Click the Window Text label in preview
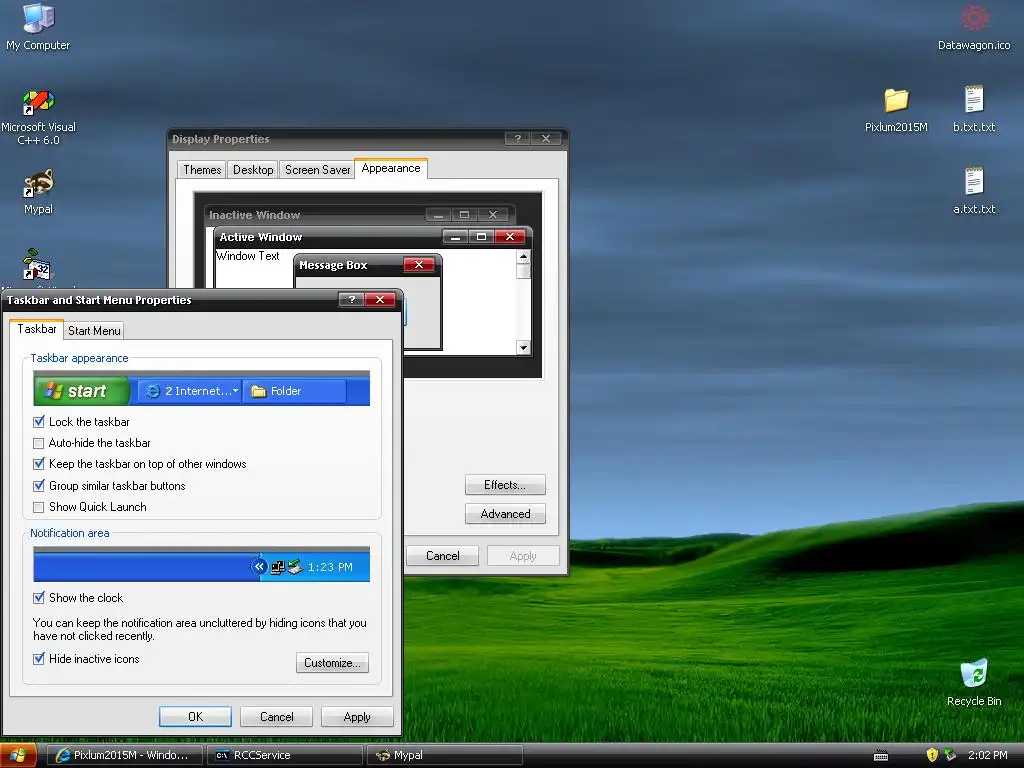Viewport: 1024px width, 768px height. click(248, 256)
